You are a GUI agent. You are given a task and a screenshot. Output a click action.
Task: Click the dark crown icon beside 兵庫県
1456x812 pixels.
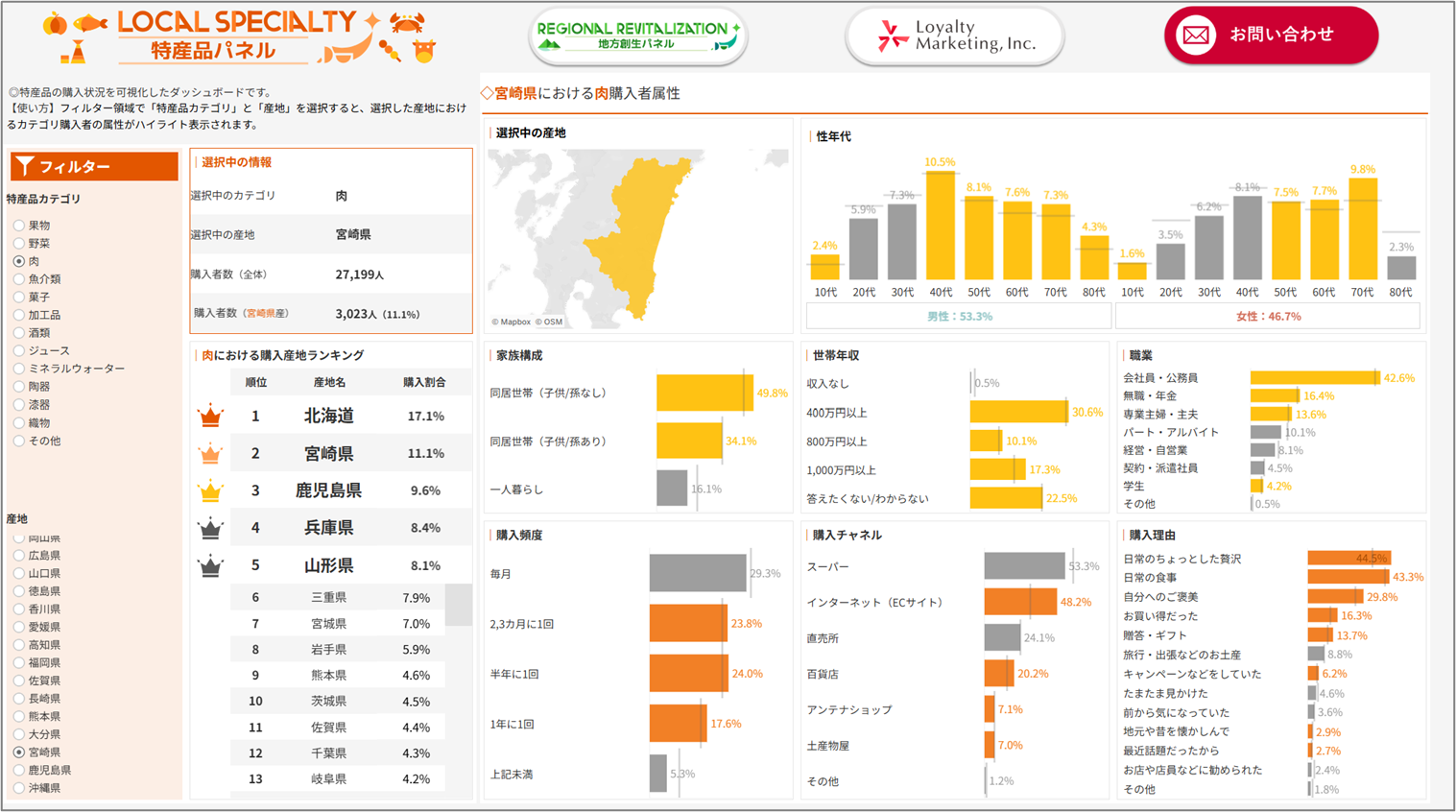[210, 528]
